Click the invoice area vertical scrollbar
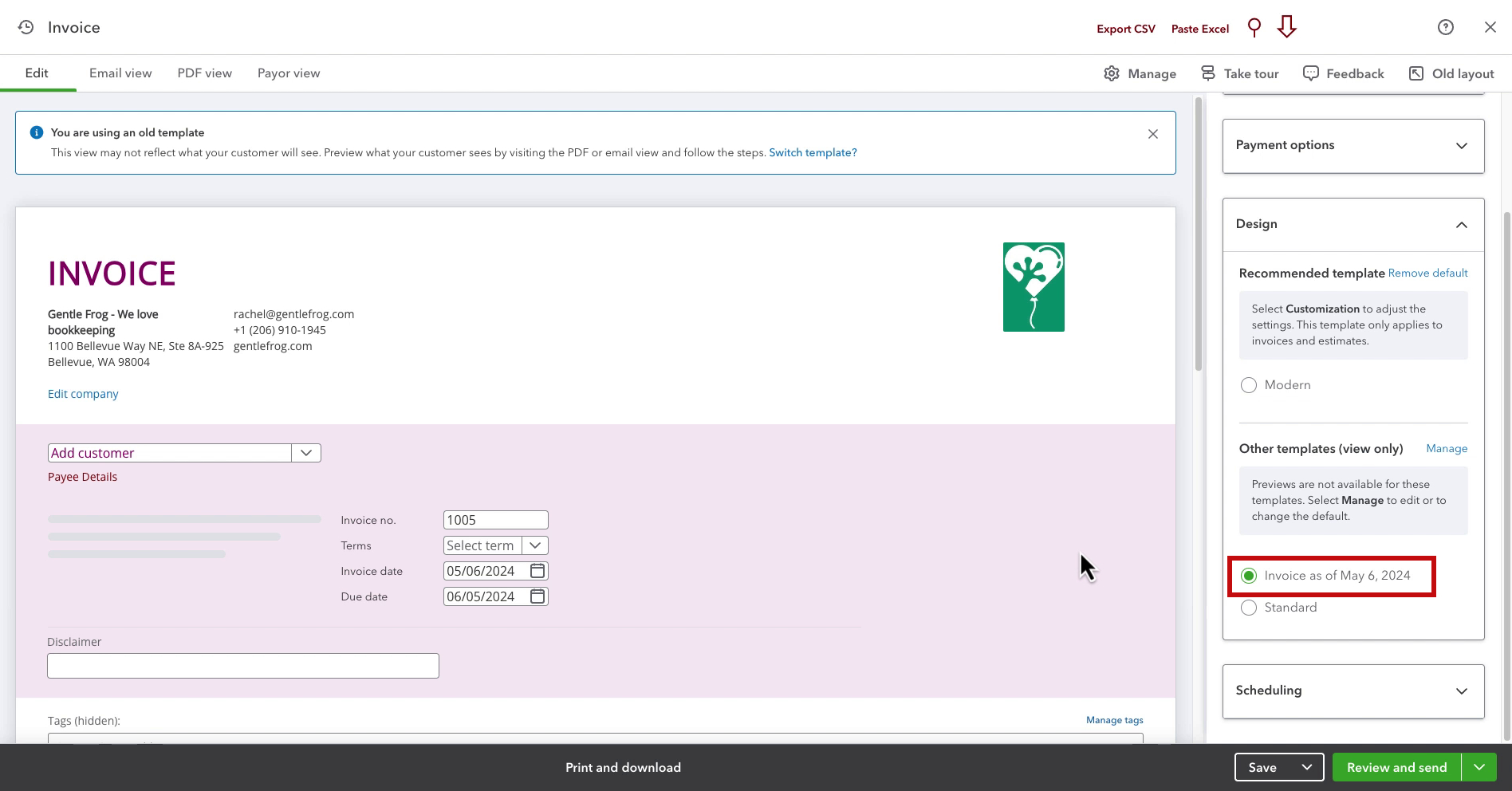The width and height of the screenshot is (1512, 791). (1198, 234)
